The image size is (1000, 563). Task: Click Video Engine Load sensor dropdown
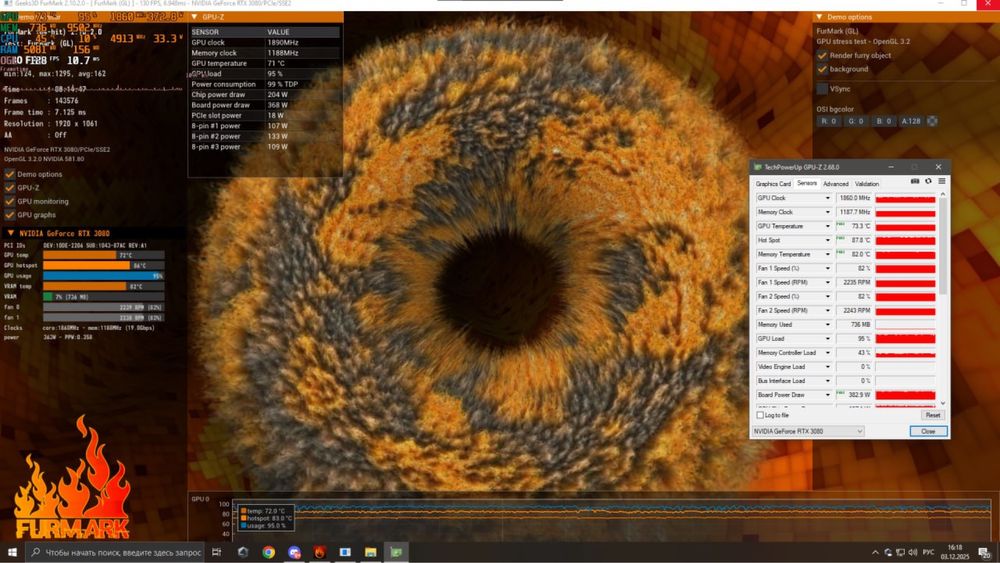(828, 367)
